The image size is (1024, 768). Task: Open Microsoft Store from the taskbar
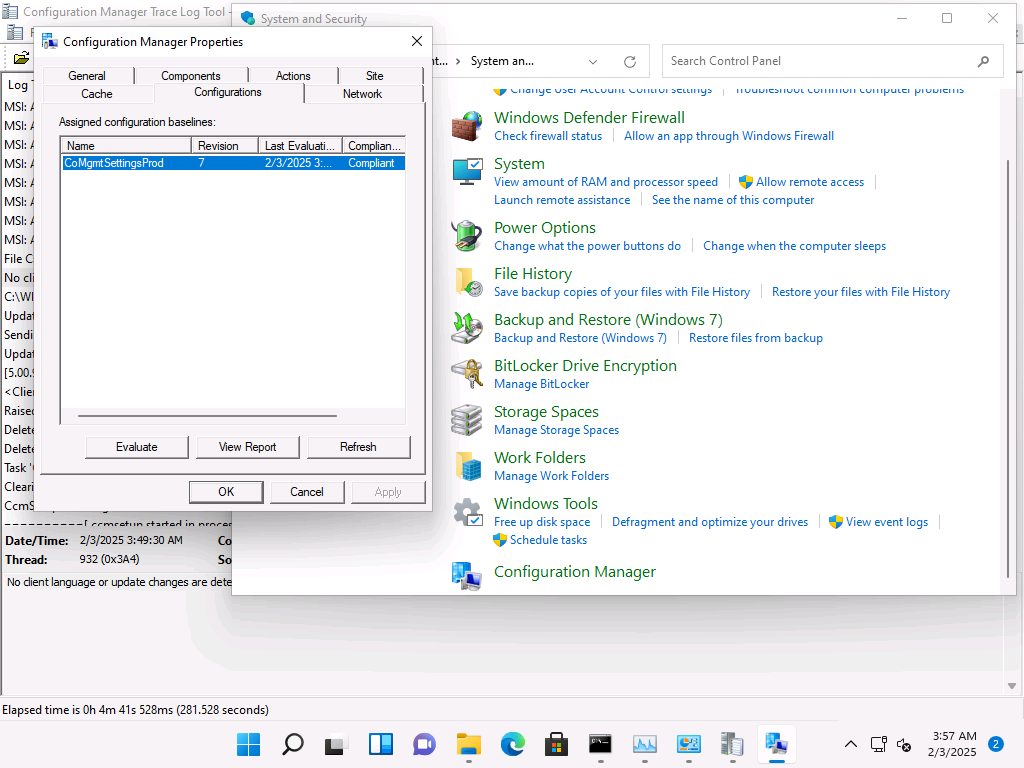(x=556, y=744)
